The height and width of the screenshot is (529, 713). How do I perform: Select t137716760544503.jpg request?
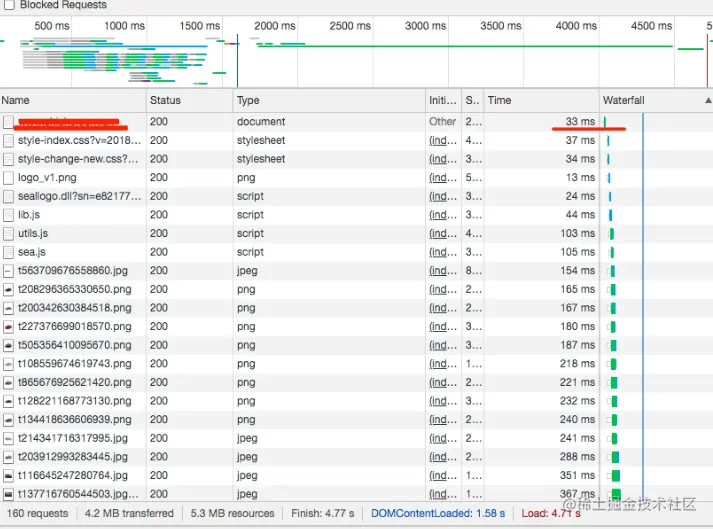pos(356,494)
